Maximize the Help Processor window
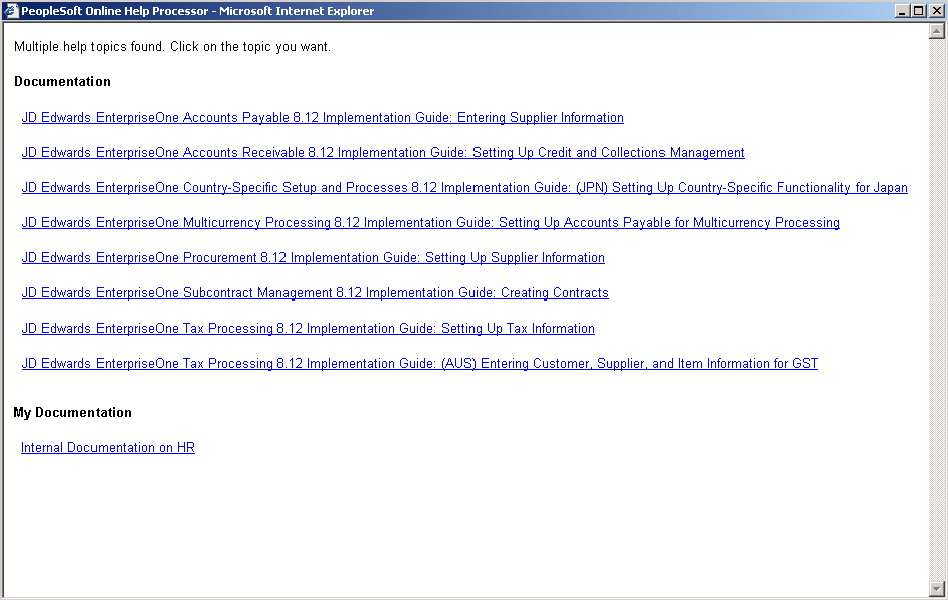948x600 pixels. pyautogui.click(x=918, y=11)
